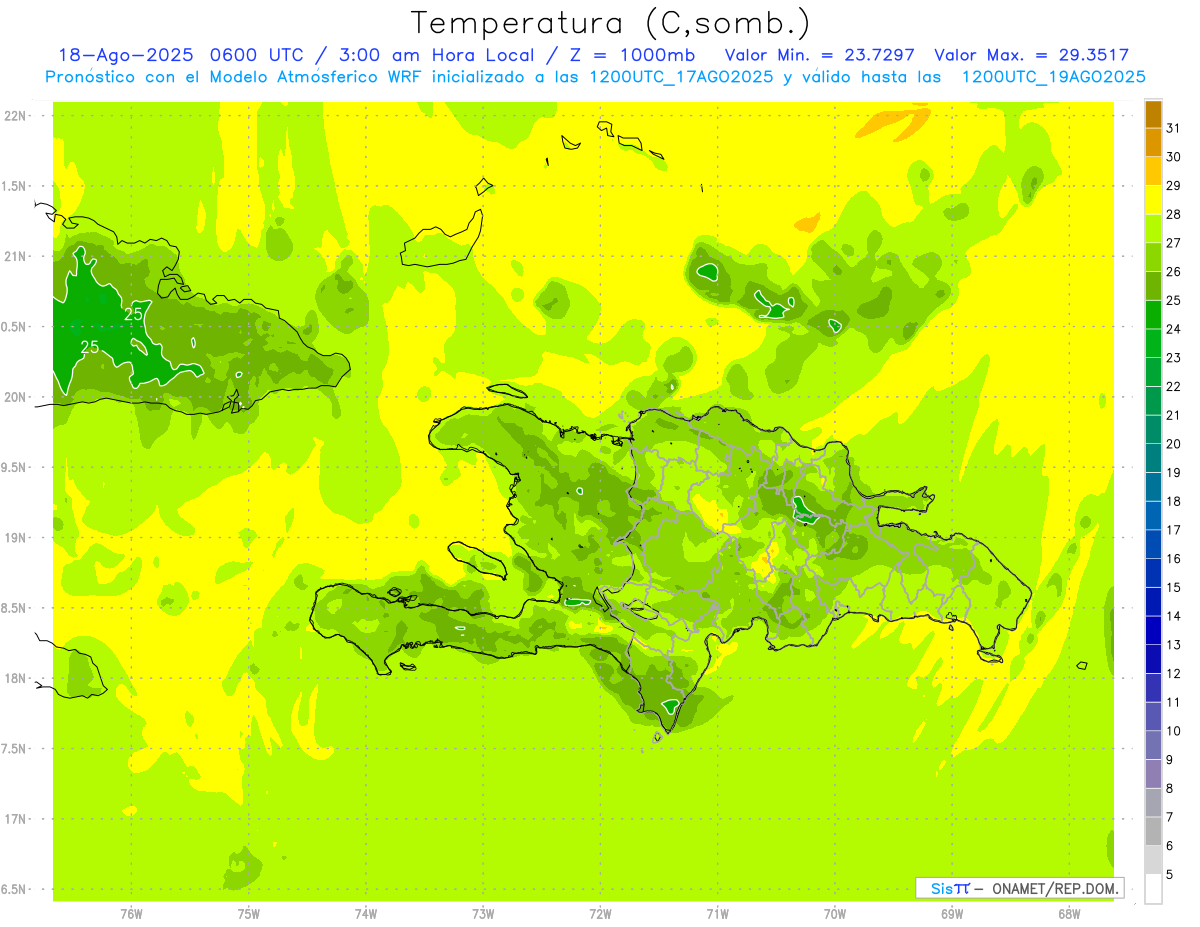The image size is (1200, 927).
Task: Pick the purple swatch between 9 and 10
Action: 1153,745
